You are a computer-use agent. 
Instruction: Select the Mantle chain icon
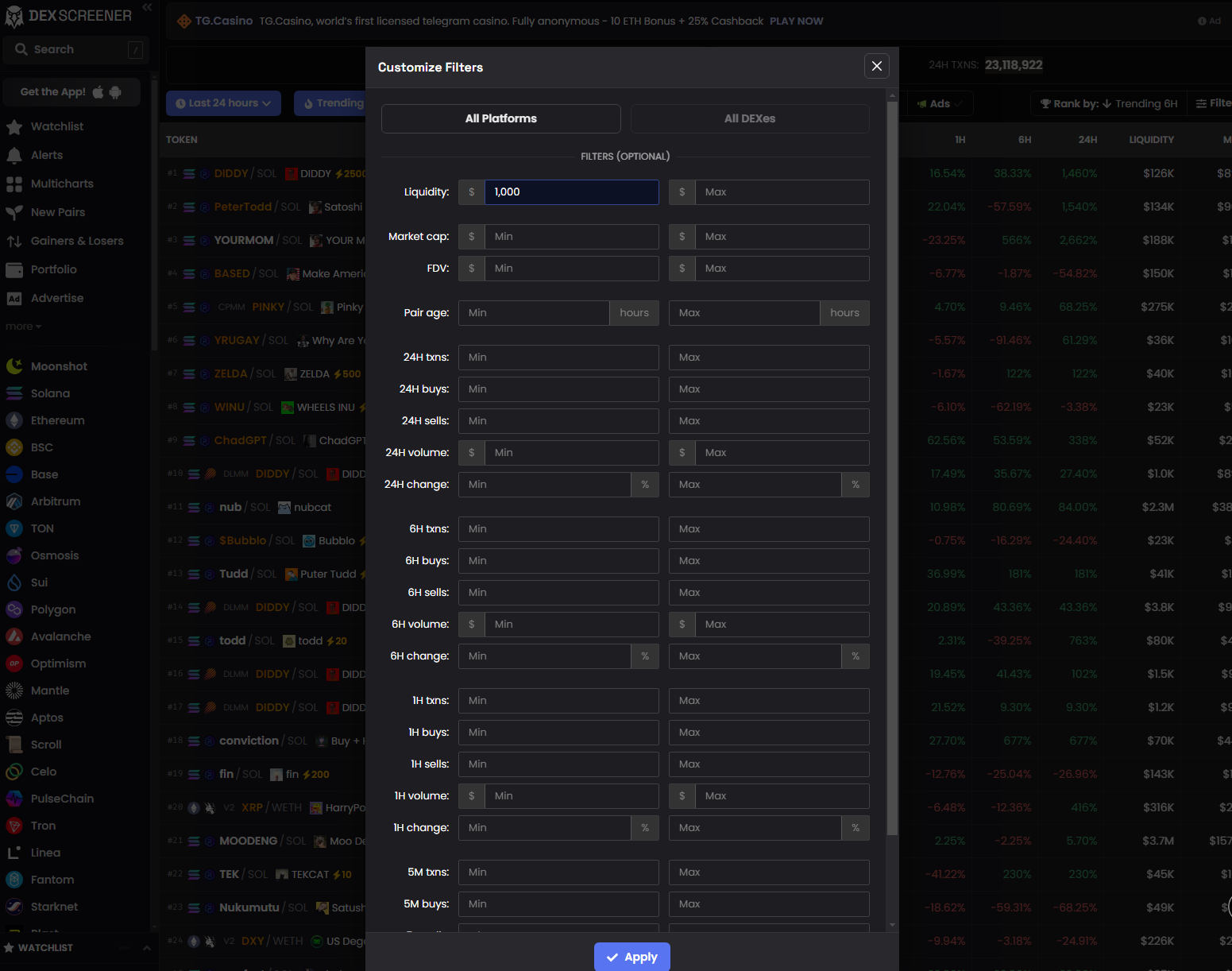[x=14, y=691]
